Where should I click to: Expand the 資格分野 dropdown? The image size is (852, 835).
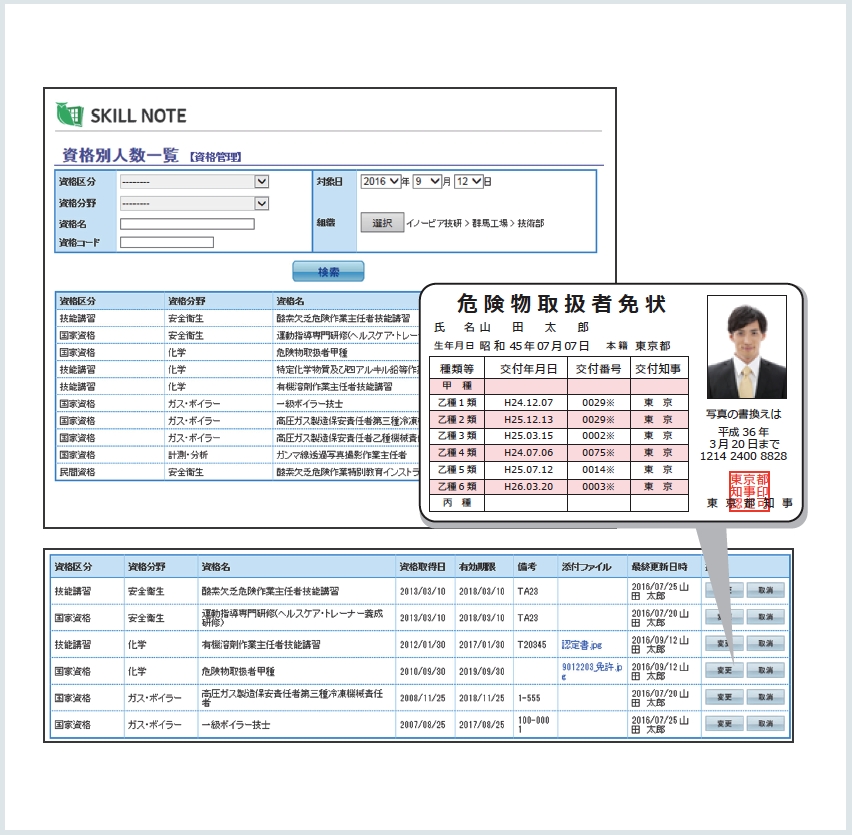click(194, 203)
